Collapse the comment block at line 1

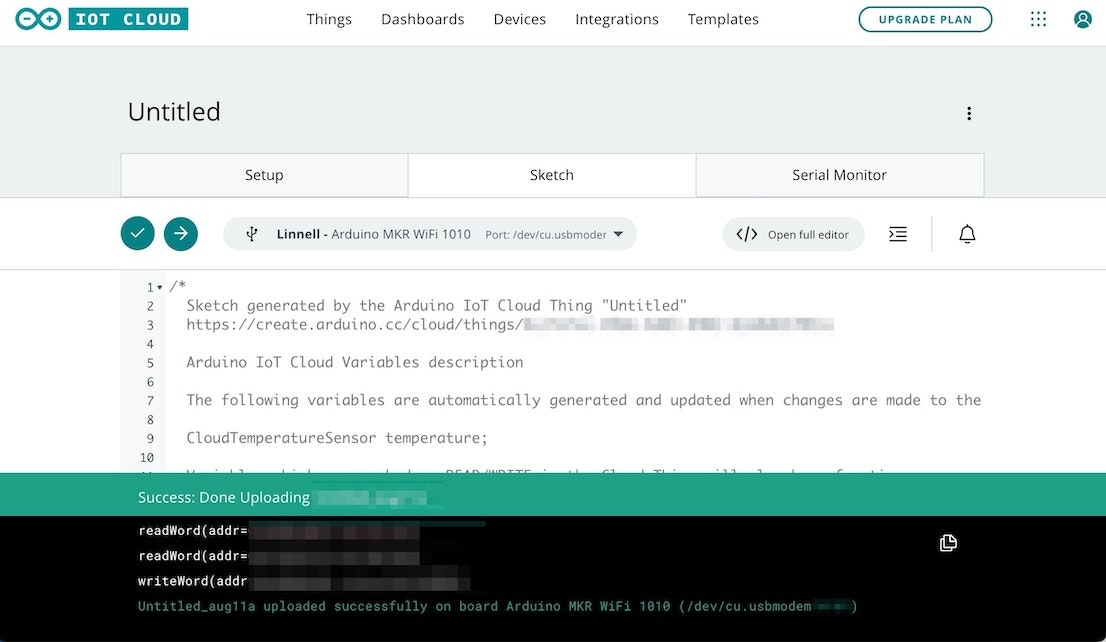click(x=160, y=287)
